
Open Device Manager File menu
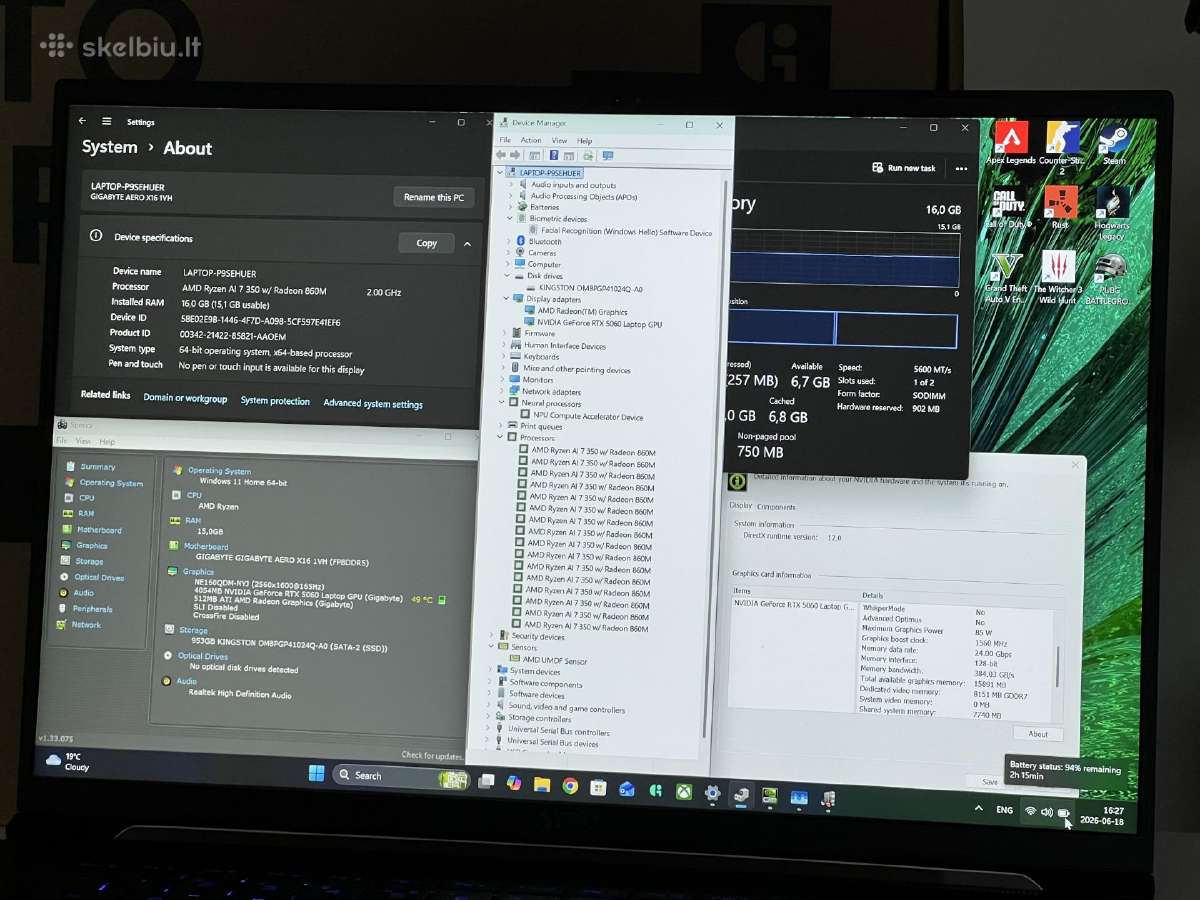click(505, 140)
